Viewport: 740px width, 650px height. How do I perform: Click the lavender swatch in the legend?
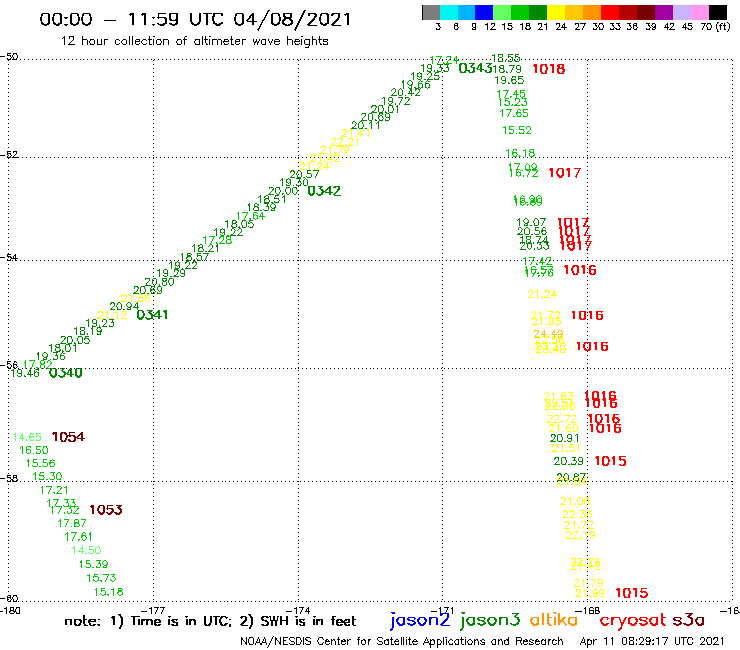coord(681,13)
